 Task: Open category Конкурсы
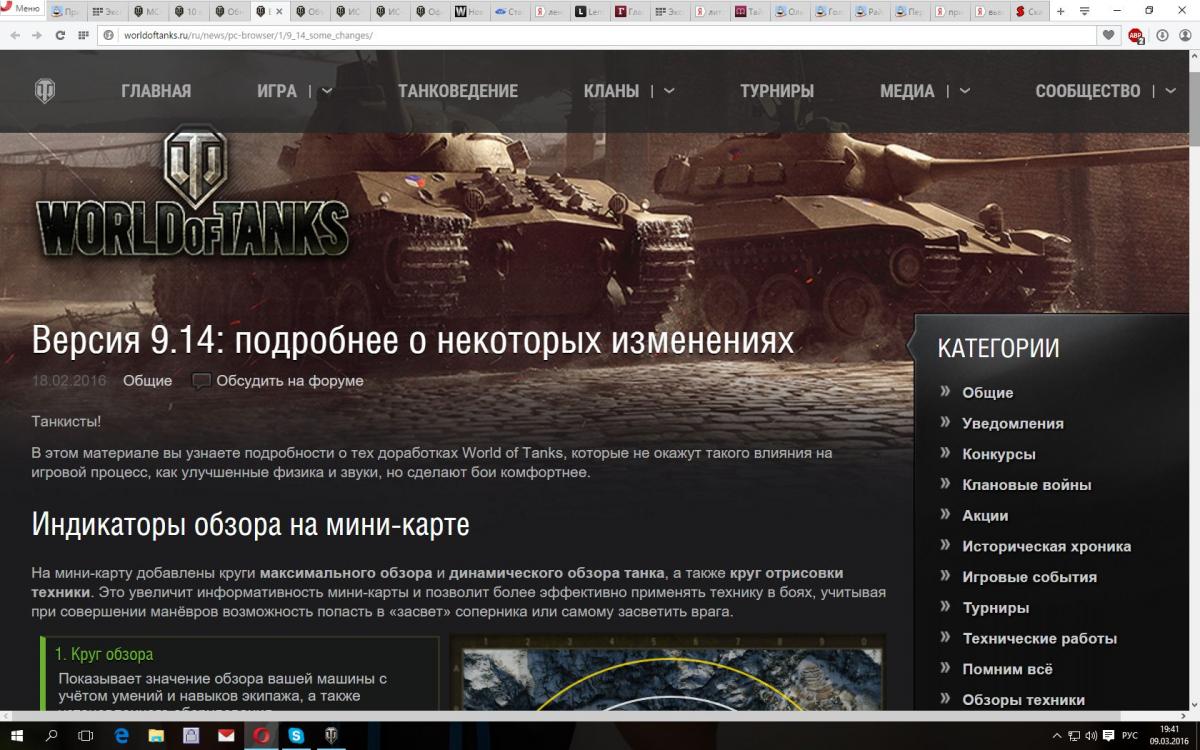coord(999,454)
